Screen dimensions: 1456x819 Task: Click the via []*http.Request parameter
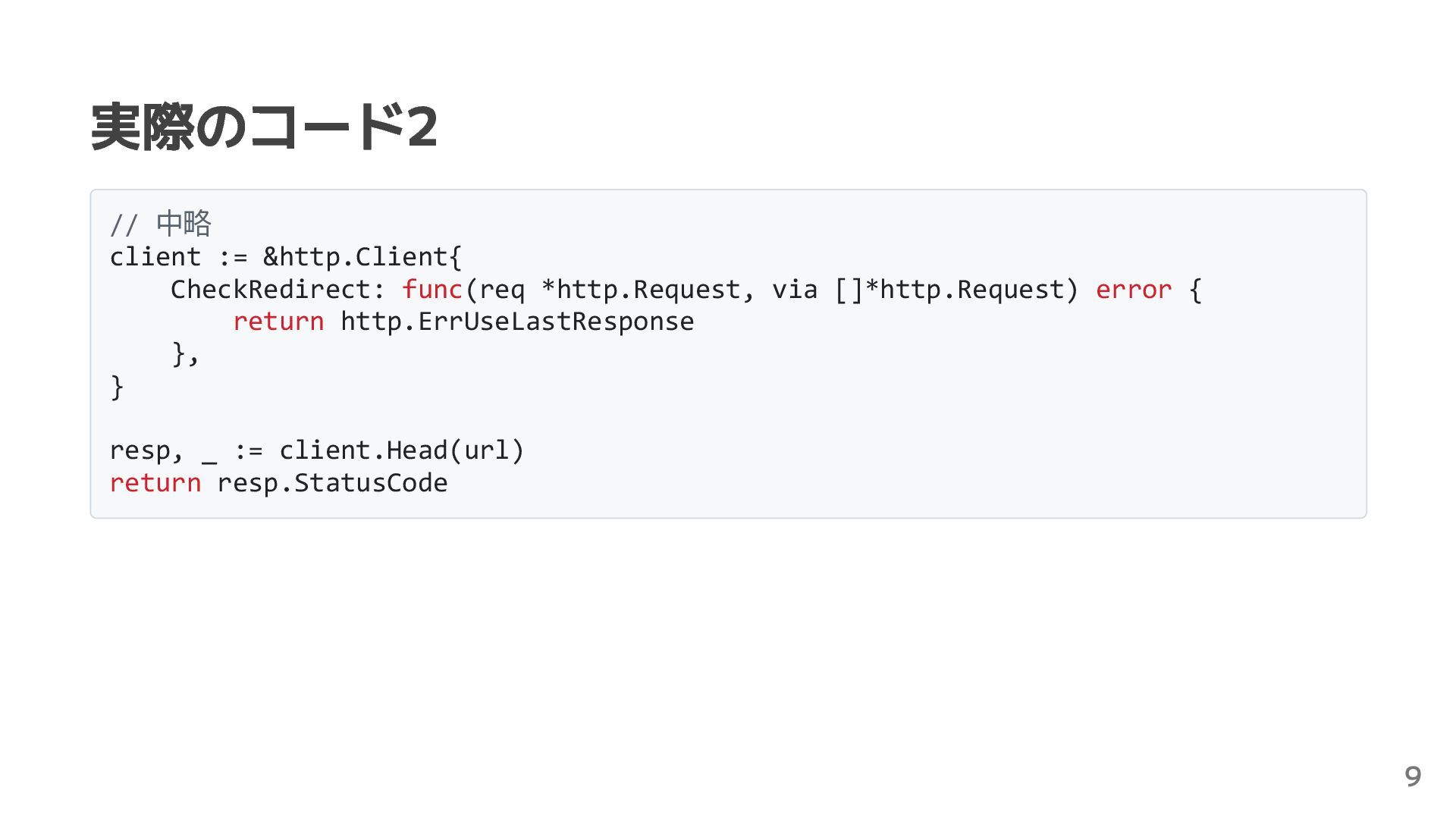[x=925, y=289]
